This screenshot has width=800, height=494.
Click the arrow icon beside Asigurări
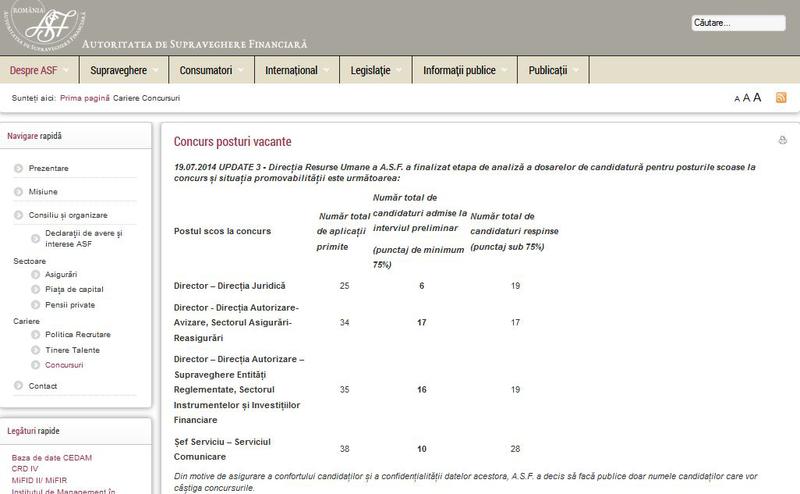[36, 274]
